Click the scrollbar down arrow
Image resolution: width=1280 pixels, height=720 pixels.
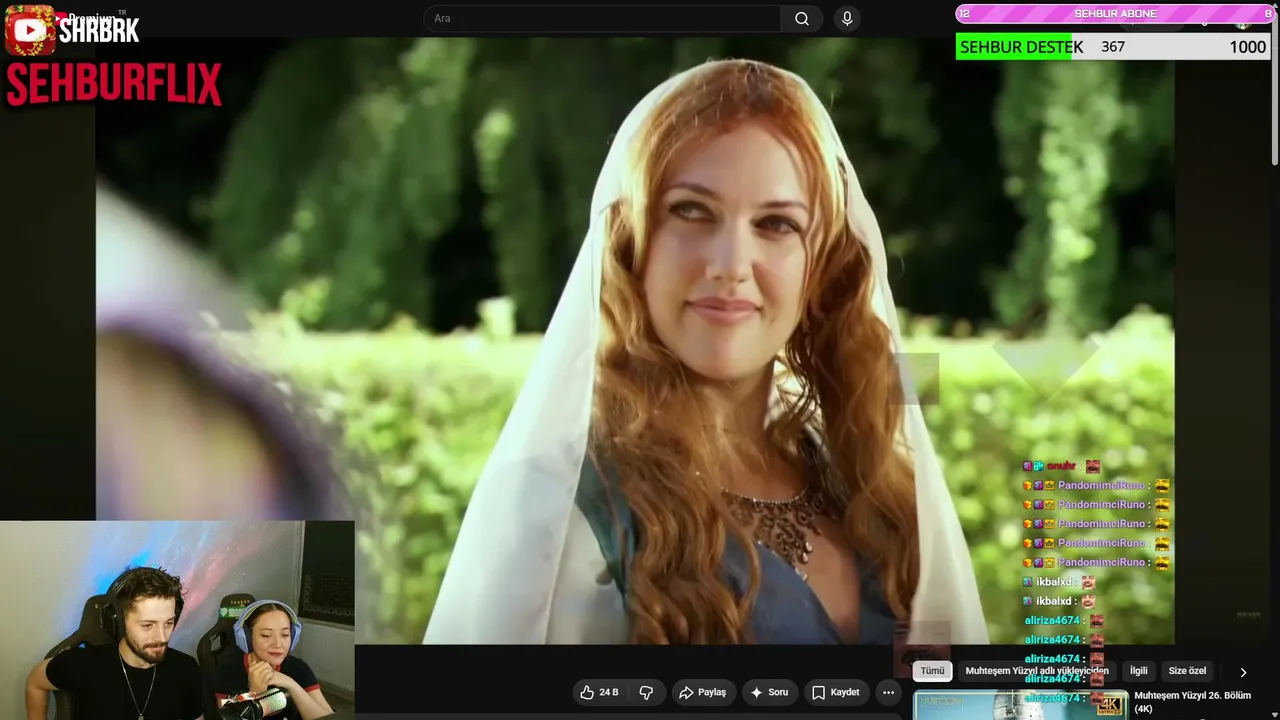[x=1274, y=713]
